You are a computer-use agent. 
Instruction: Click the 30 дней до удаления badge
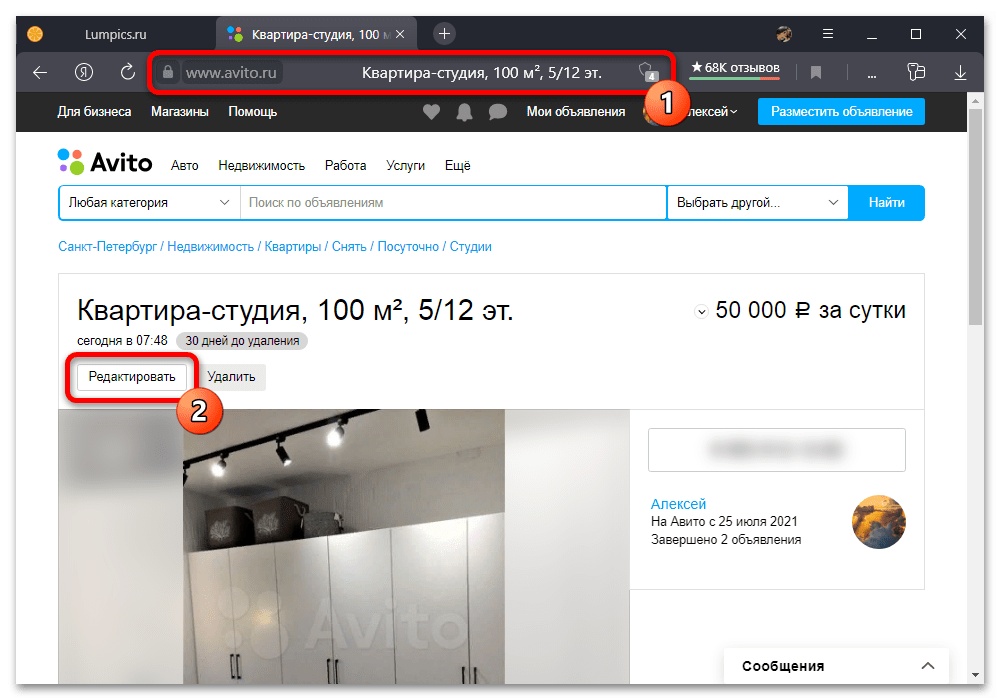coord(242,341)
